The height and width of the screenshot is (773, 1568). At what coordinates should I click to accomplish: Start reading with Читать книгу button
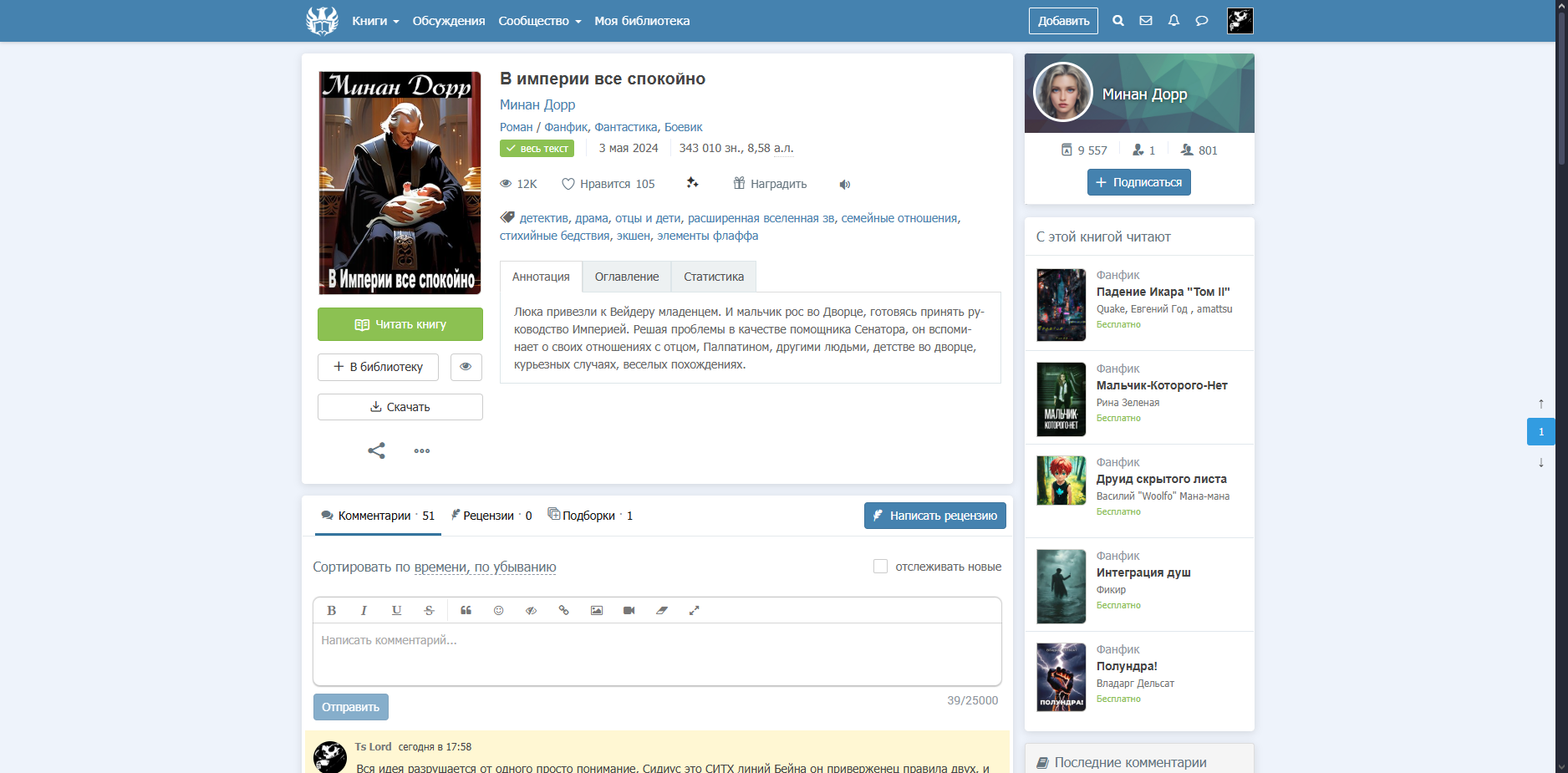(x=400, y=324)
